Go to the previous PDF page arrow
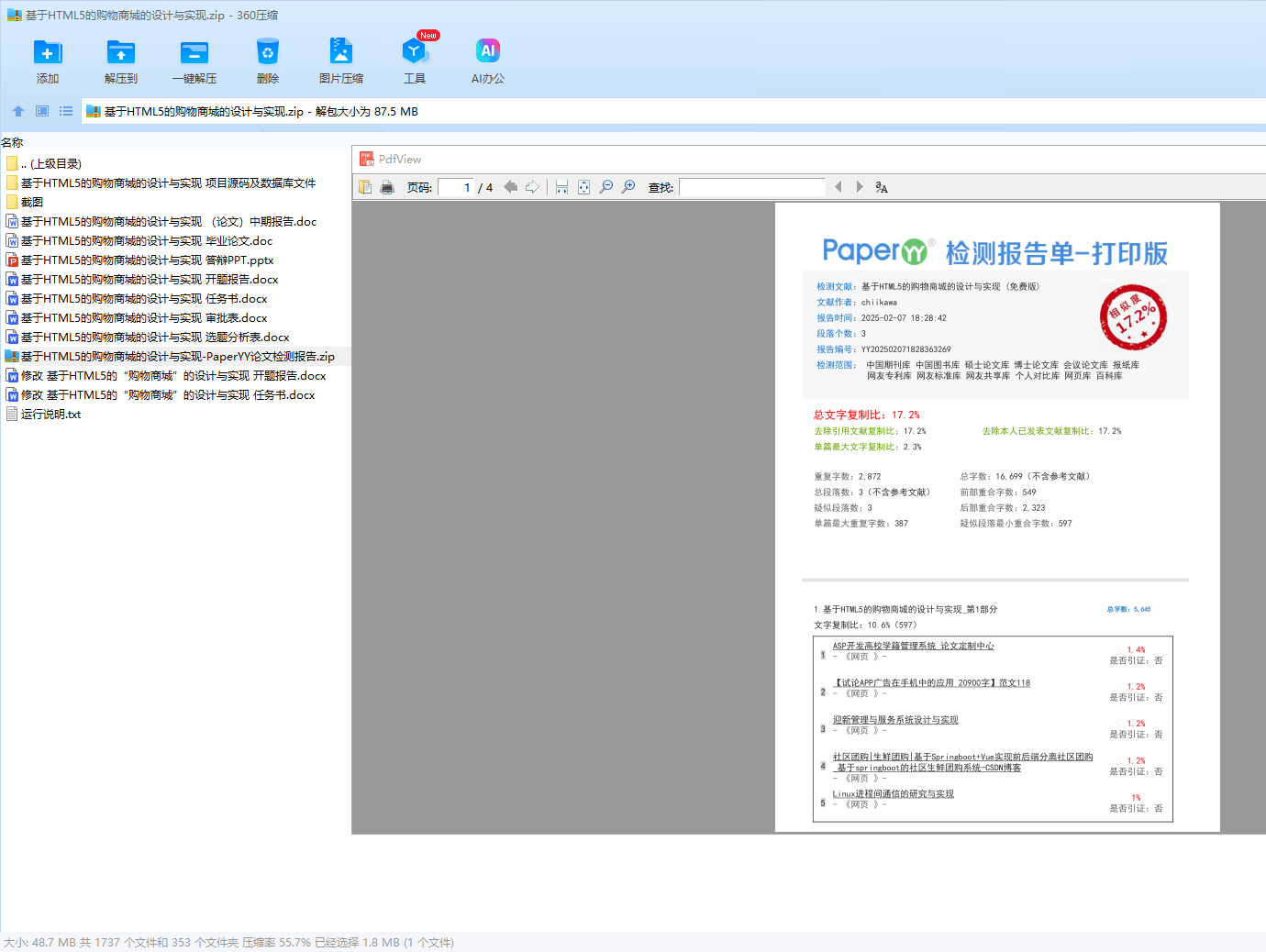Viewport: 1266px width, 952px height. (511, 187)
